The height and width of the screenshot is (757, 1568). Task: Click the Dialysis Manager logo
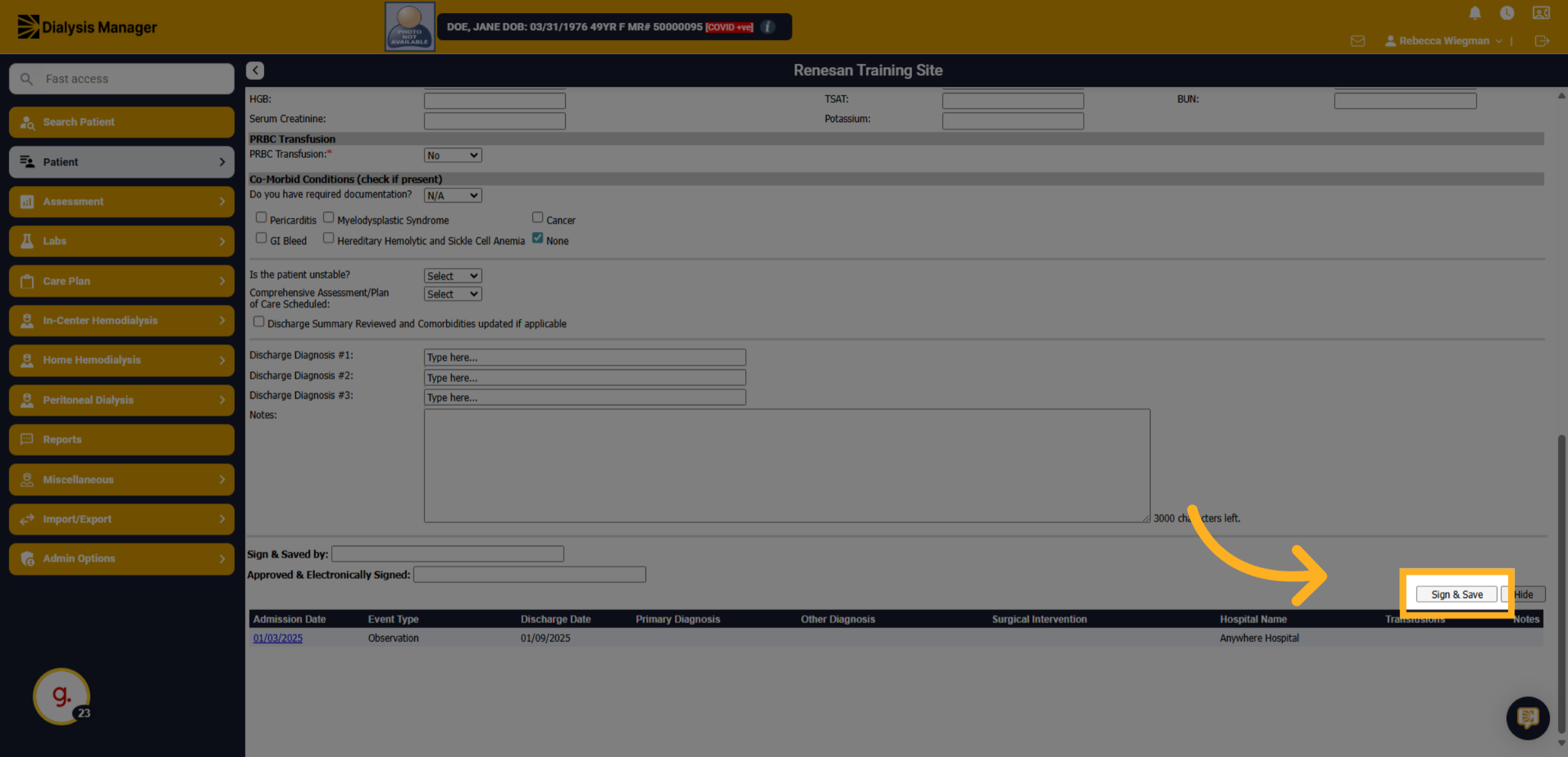coord(87,27)
